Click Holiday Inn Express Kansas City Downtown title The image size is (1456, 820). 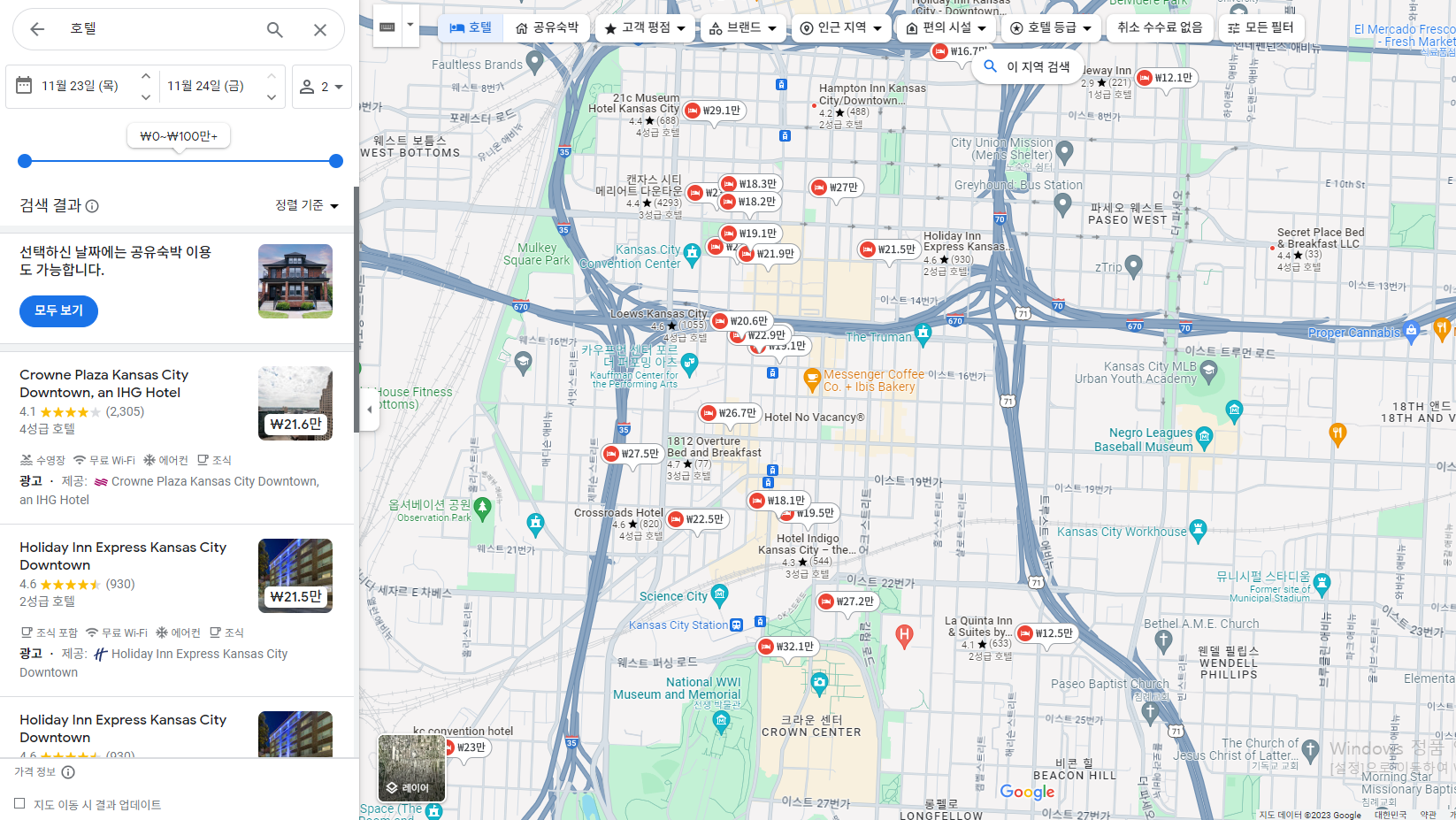click(x=123, y=556)
